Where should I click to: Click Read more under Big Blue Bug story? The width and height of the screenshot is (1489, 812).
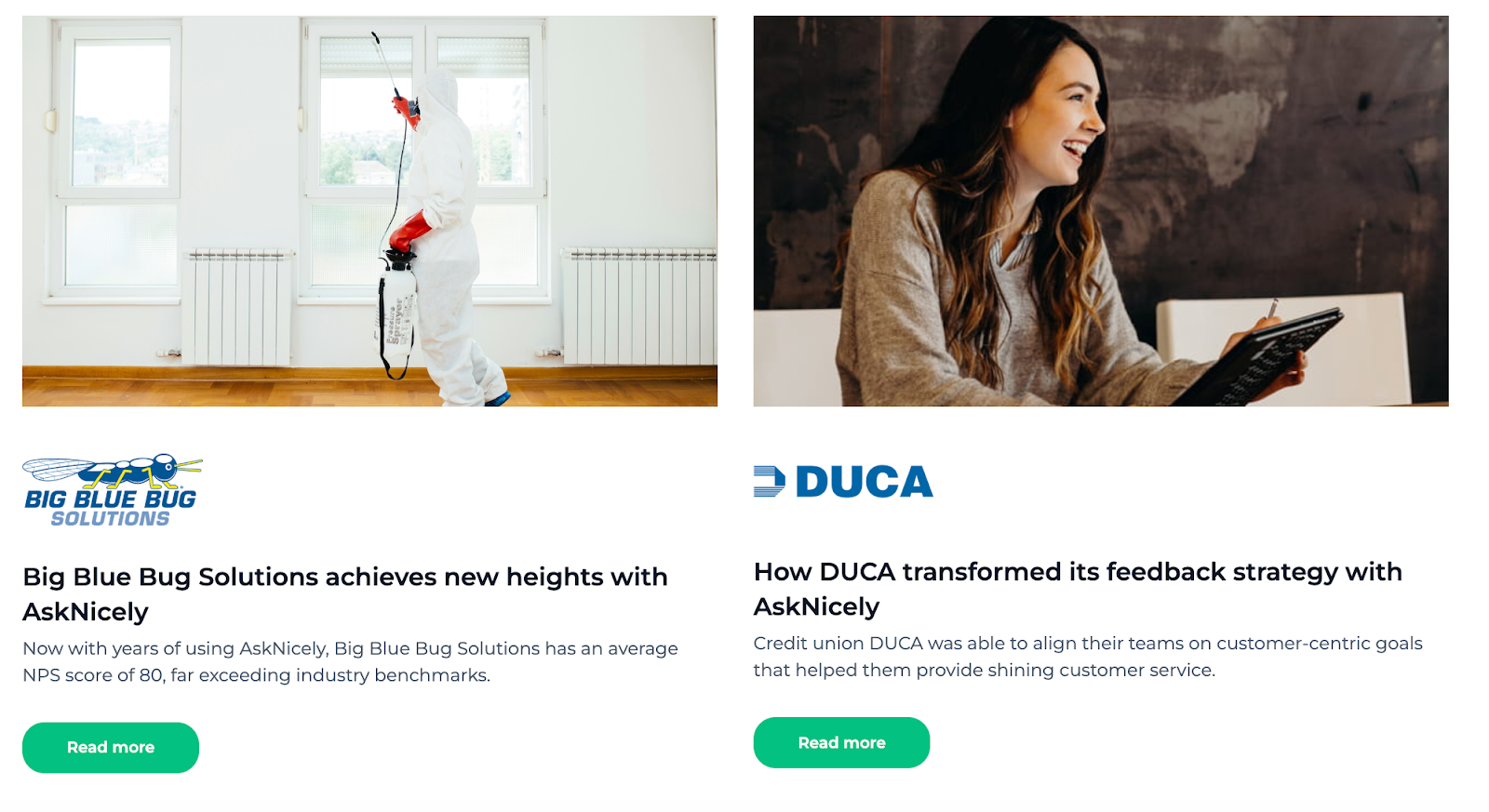[x=111, y=748]
